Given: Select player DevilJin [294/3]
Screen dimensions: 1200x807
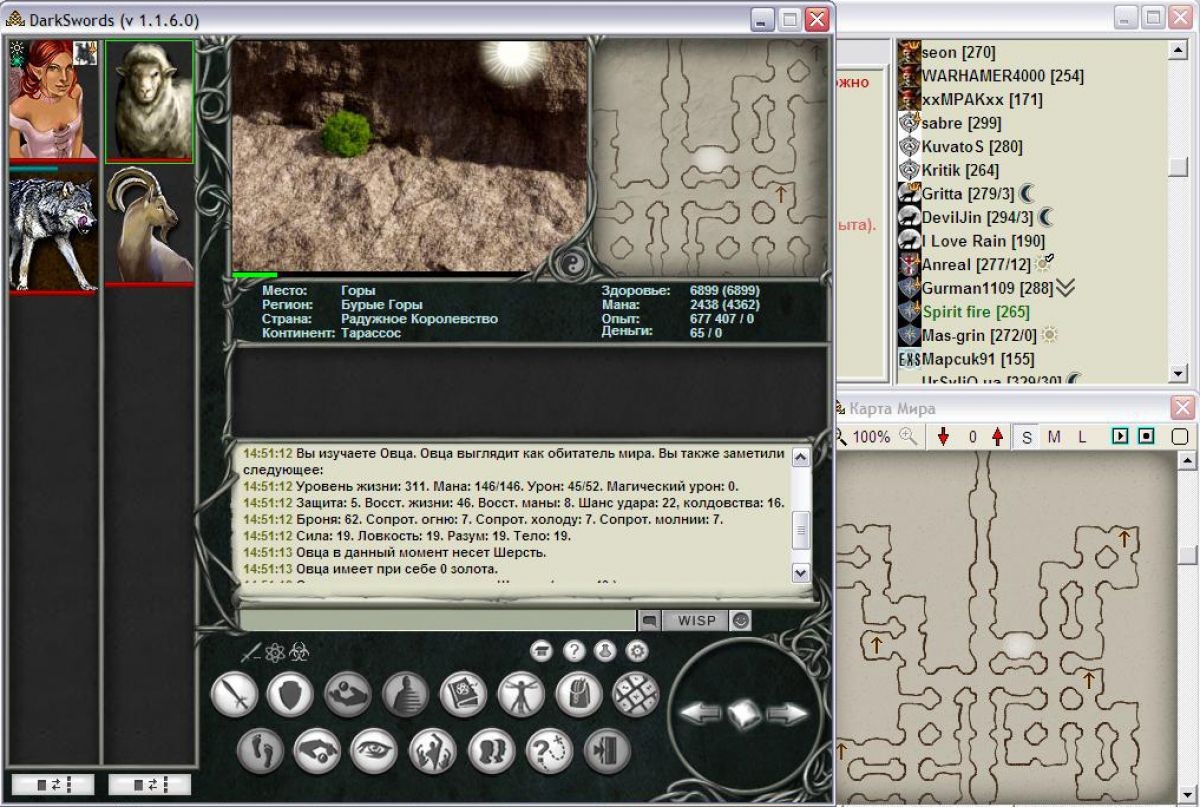Looking at the screenshot, I should [x=978, y=217].
